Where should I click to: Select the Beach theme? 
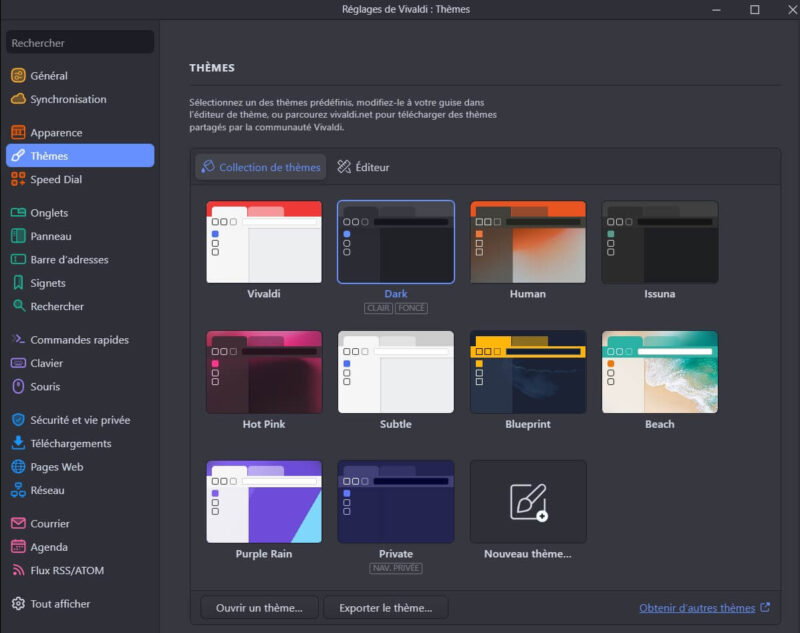point(660,371)
